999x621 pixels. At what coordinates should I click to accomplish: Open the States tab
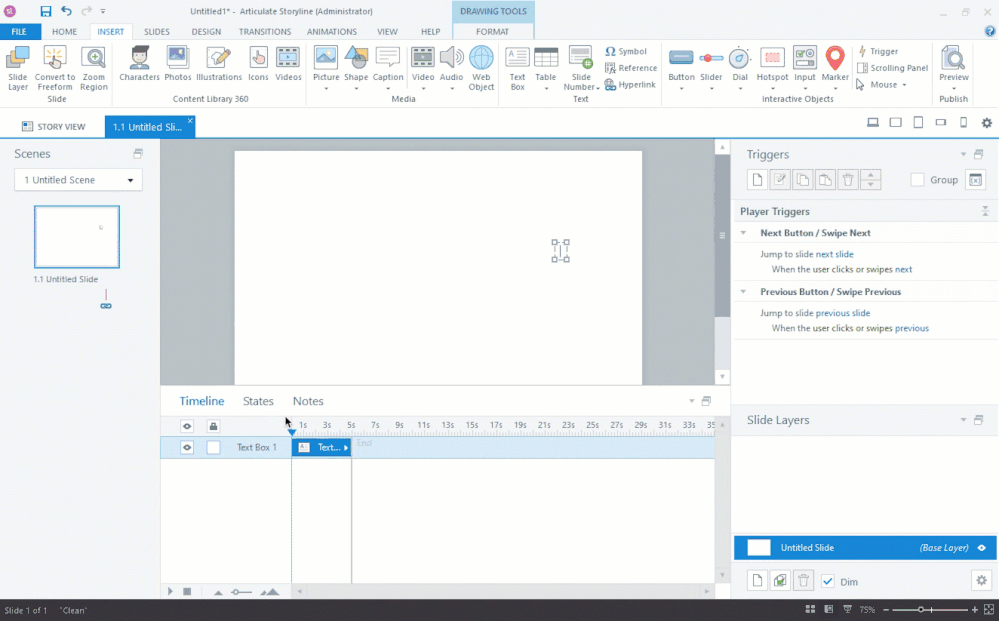click(258, 401)
